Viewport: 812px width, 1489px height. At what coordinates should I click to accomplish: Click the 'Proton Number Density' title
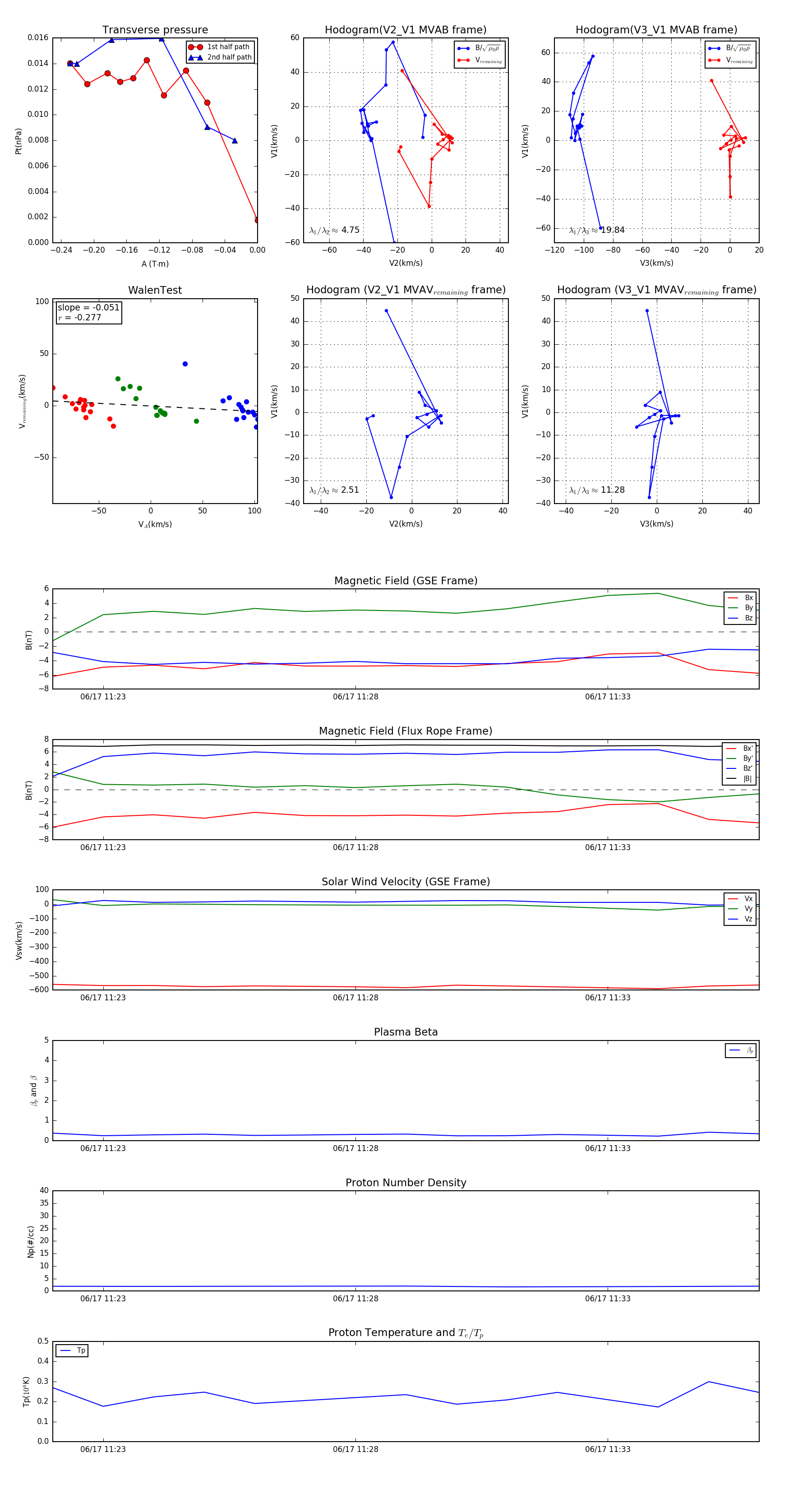point(406,1183)
